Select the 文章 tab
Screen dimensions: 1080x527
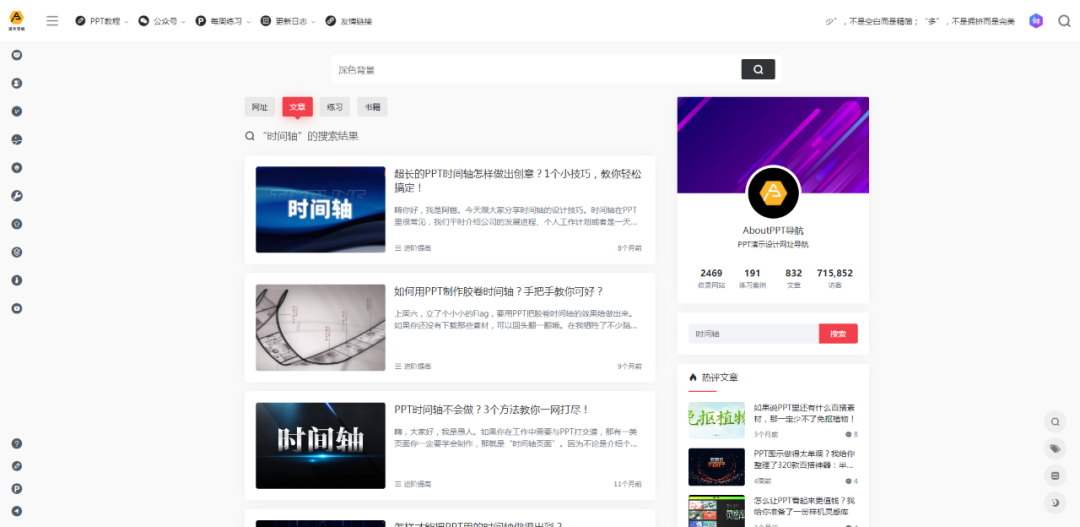coord(298,107)
